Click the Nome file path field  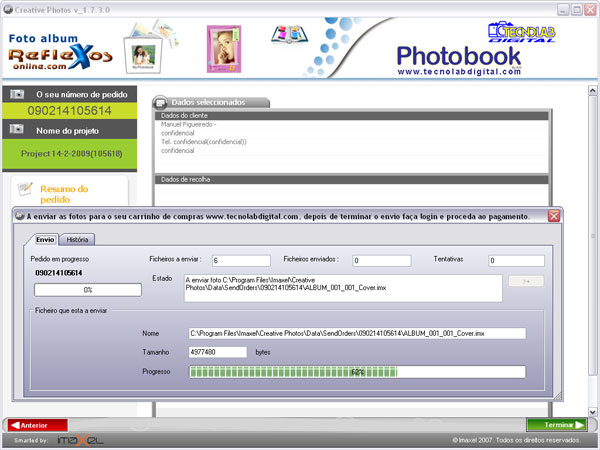click(x=356, y=333)
